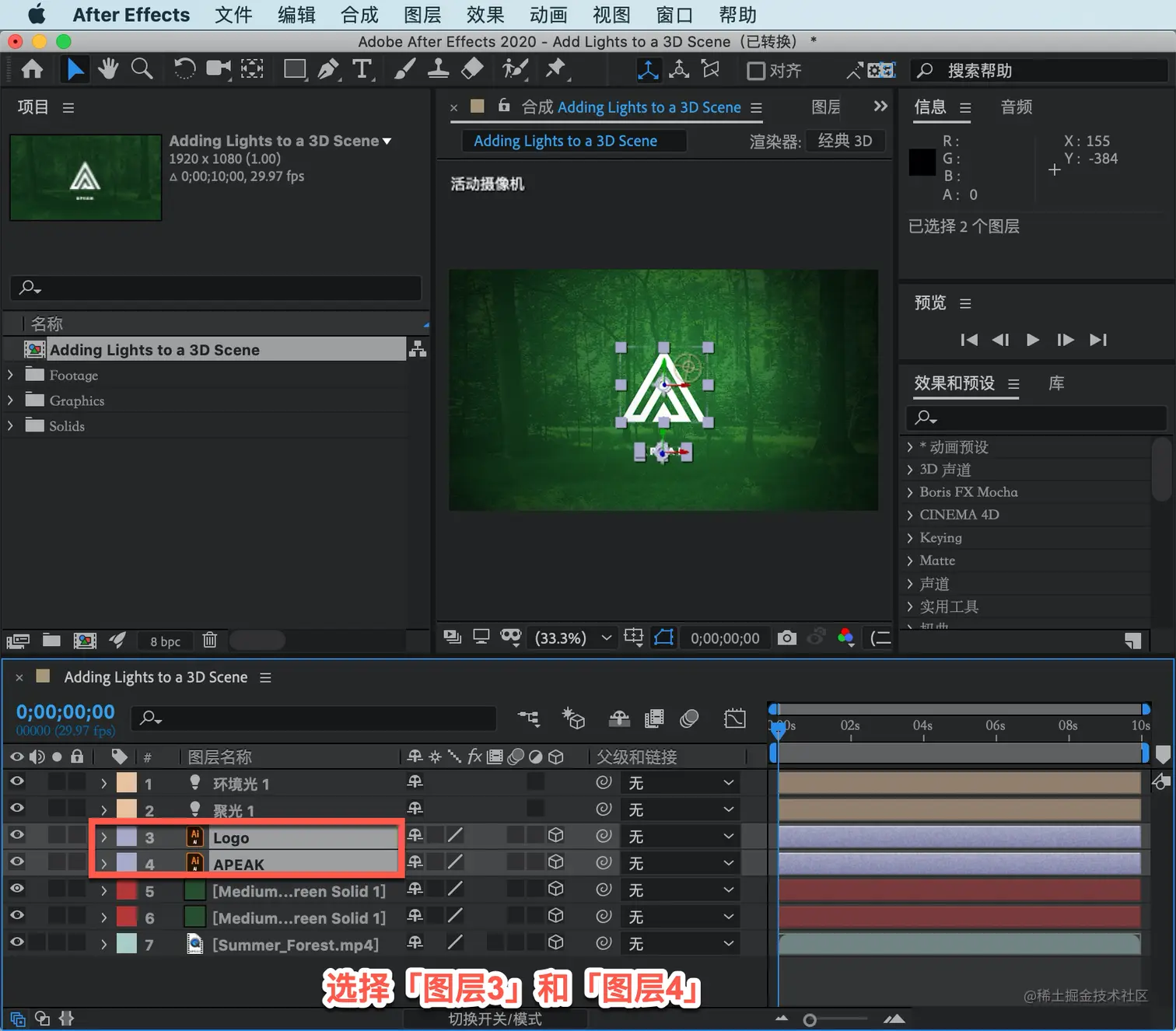Click the 经典 3D renderer button
This screenshot has height=1031, width=1176.
(x=845, y=141)
